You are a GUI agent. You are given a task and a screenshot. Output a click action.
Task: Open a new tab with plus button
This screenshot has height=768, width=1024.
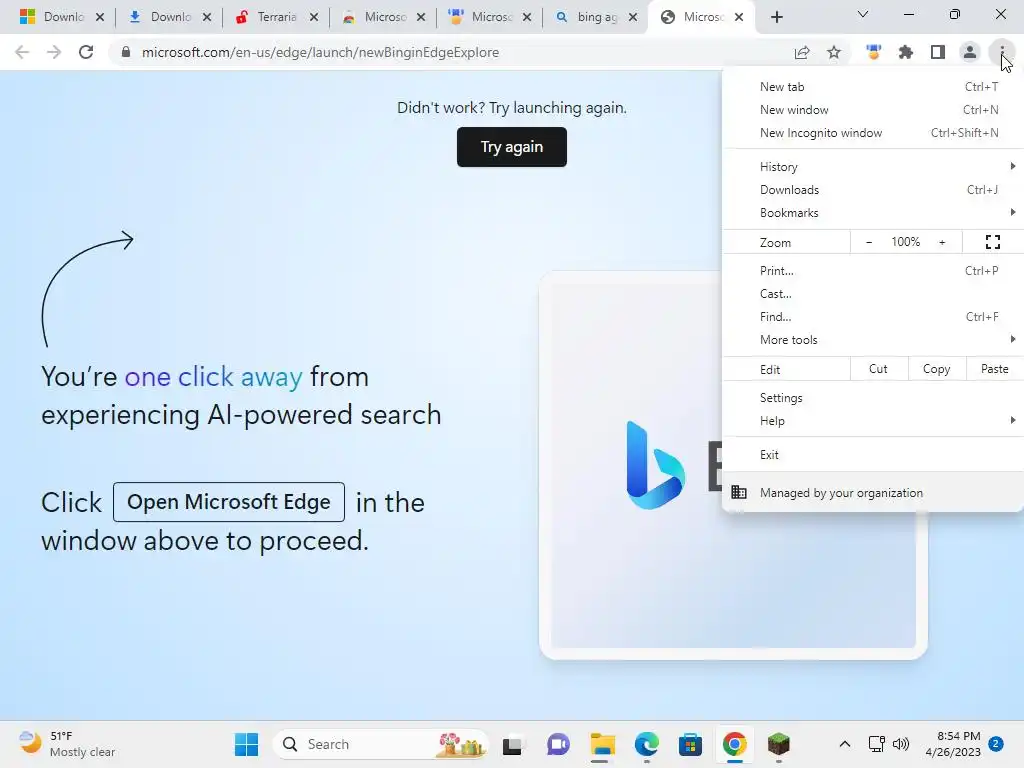[776, 17]
